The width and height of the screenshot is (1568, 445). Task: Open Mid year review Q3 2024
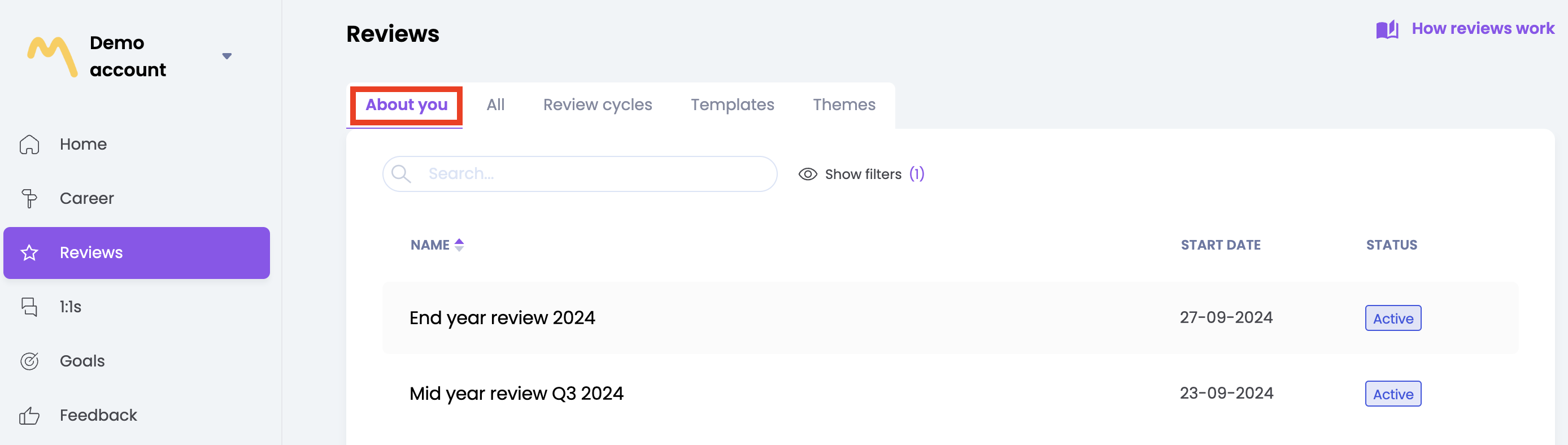[516, 393]
